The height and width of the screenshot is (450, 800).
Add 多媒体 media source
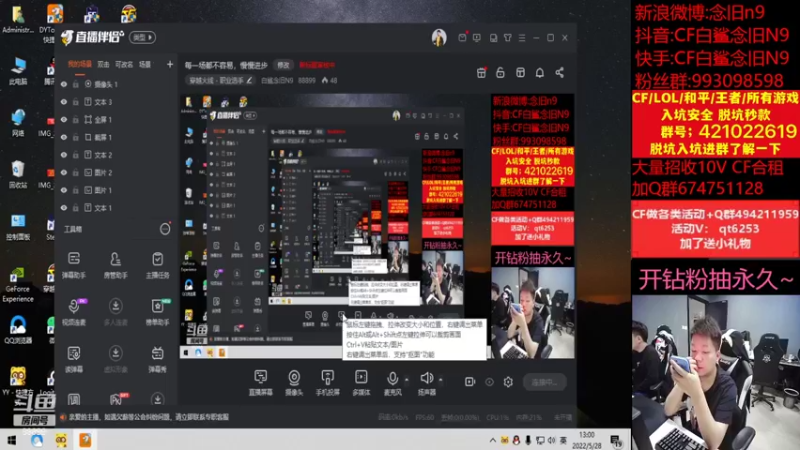[x=361, y=383]
